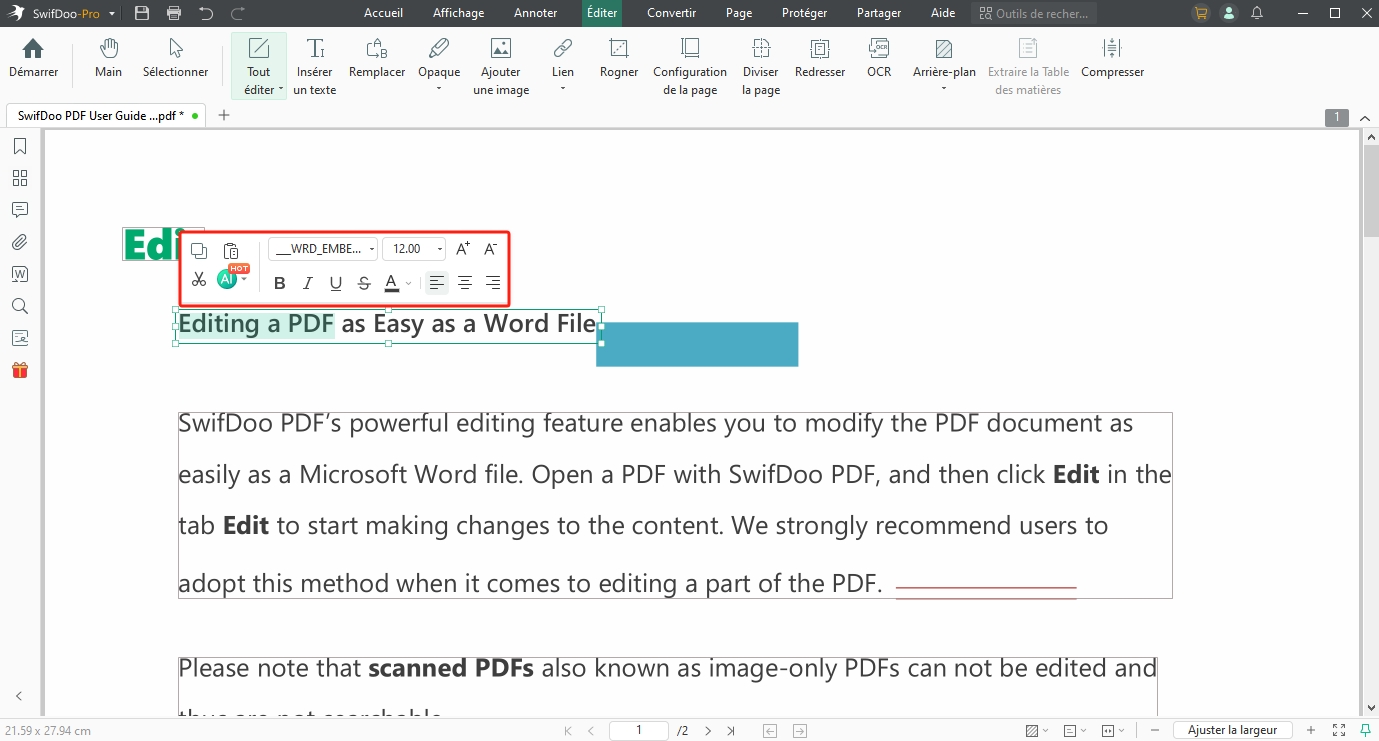
Task: Toggle underline formatting
Action: coord(336,283)
